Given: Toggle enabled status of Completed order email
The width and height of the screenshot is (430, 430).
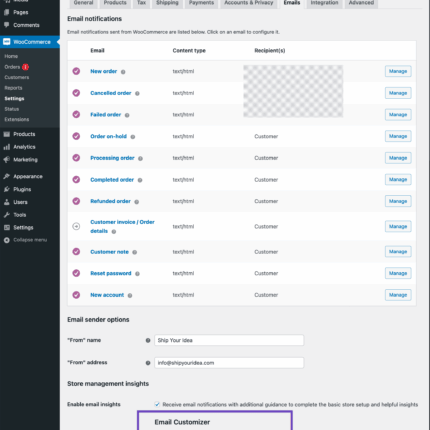Looking at the screenshot, I should pyautogui.click(x=76, y=179).
